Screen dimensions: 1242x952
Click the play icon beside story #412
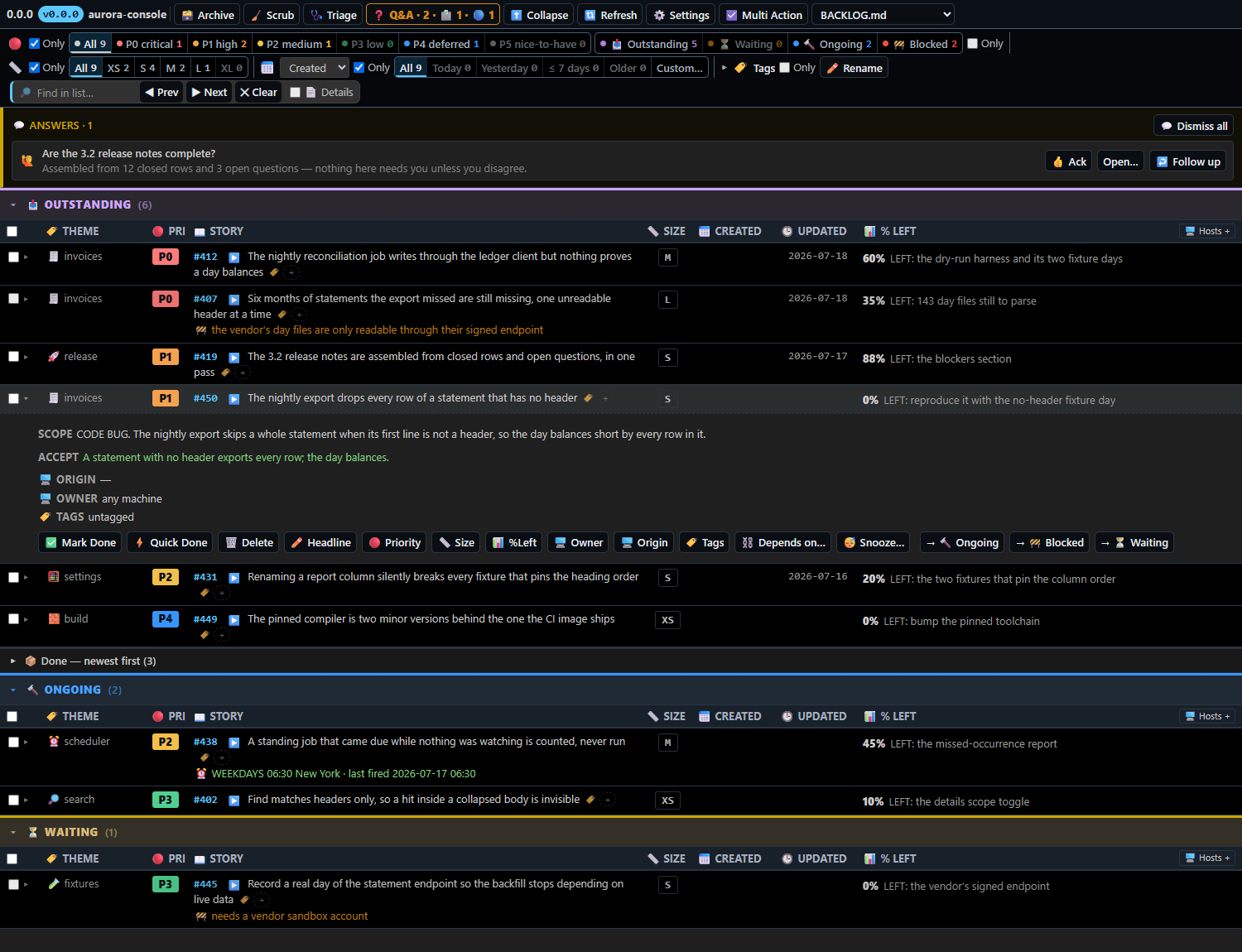pyautogui.click(x=233, y=257)
